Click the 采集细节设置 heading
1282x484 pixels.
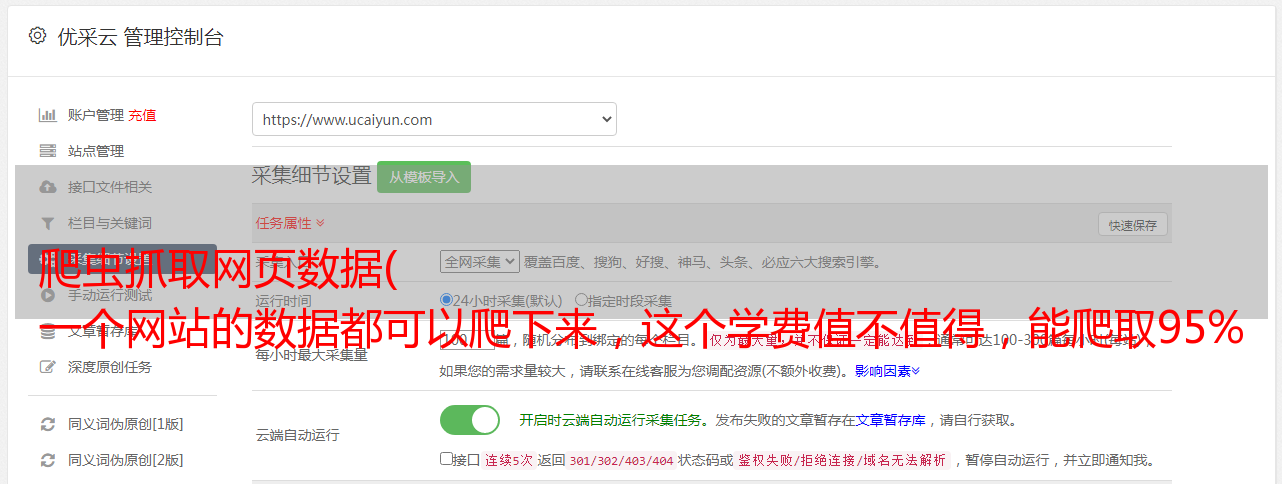click(x=312, y=176)
